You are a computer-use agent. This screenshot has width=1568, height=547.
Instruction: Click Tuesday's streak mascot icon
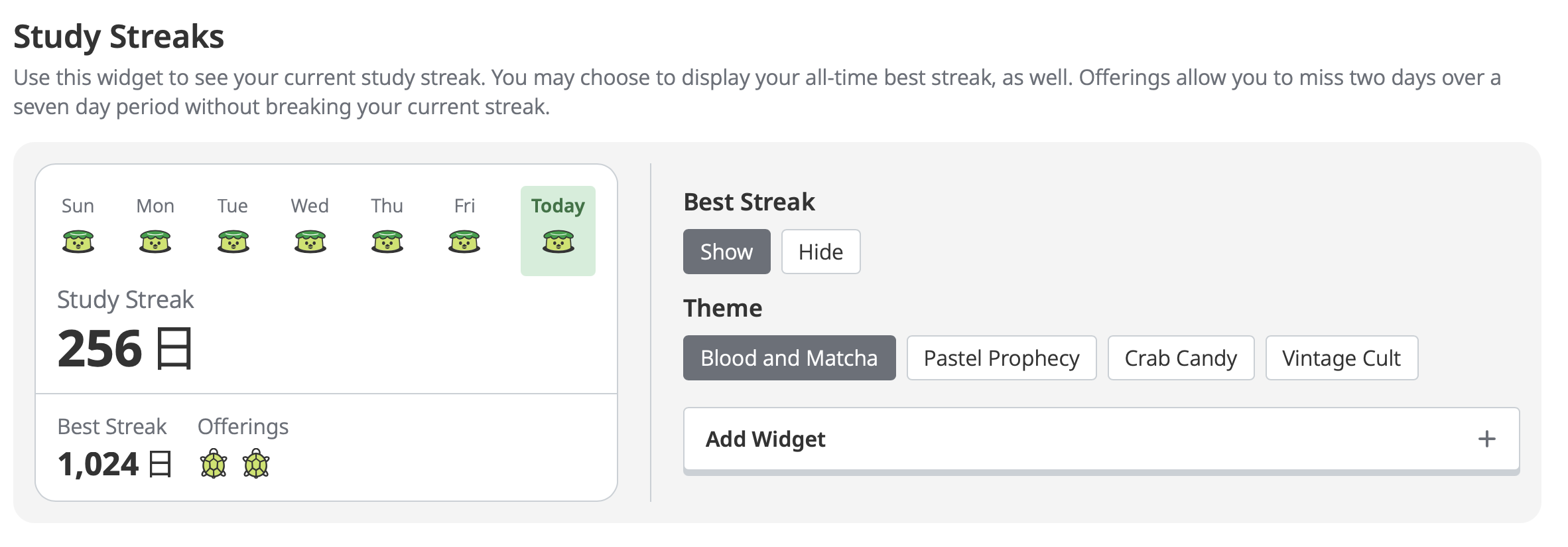233,241
